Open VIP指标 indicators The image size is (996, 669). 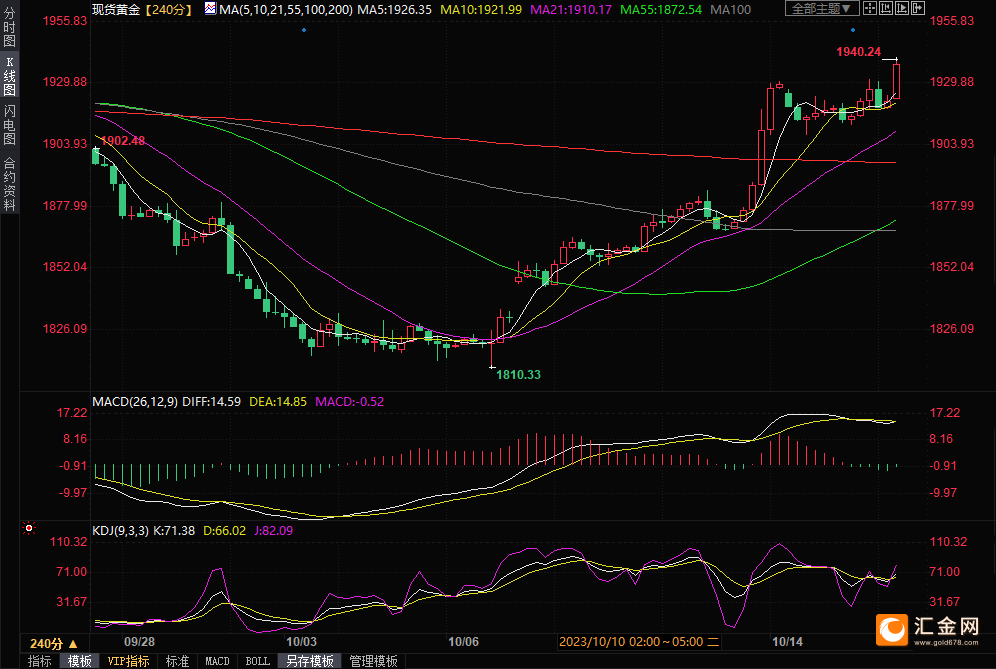[128, 661]
